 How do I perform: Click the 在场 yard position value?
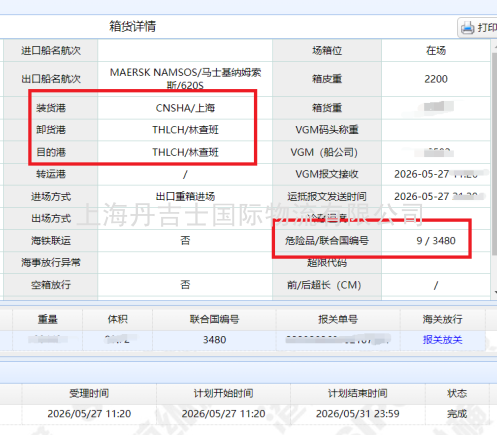click(x=436, y=51)
